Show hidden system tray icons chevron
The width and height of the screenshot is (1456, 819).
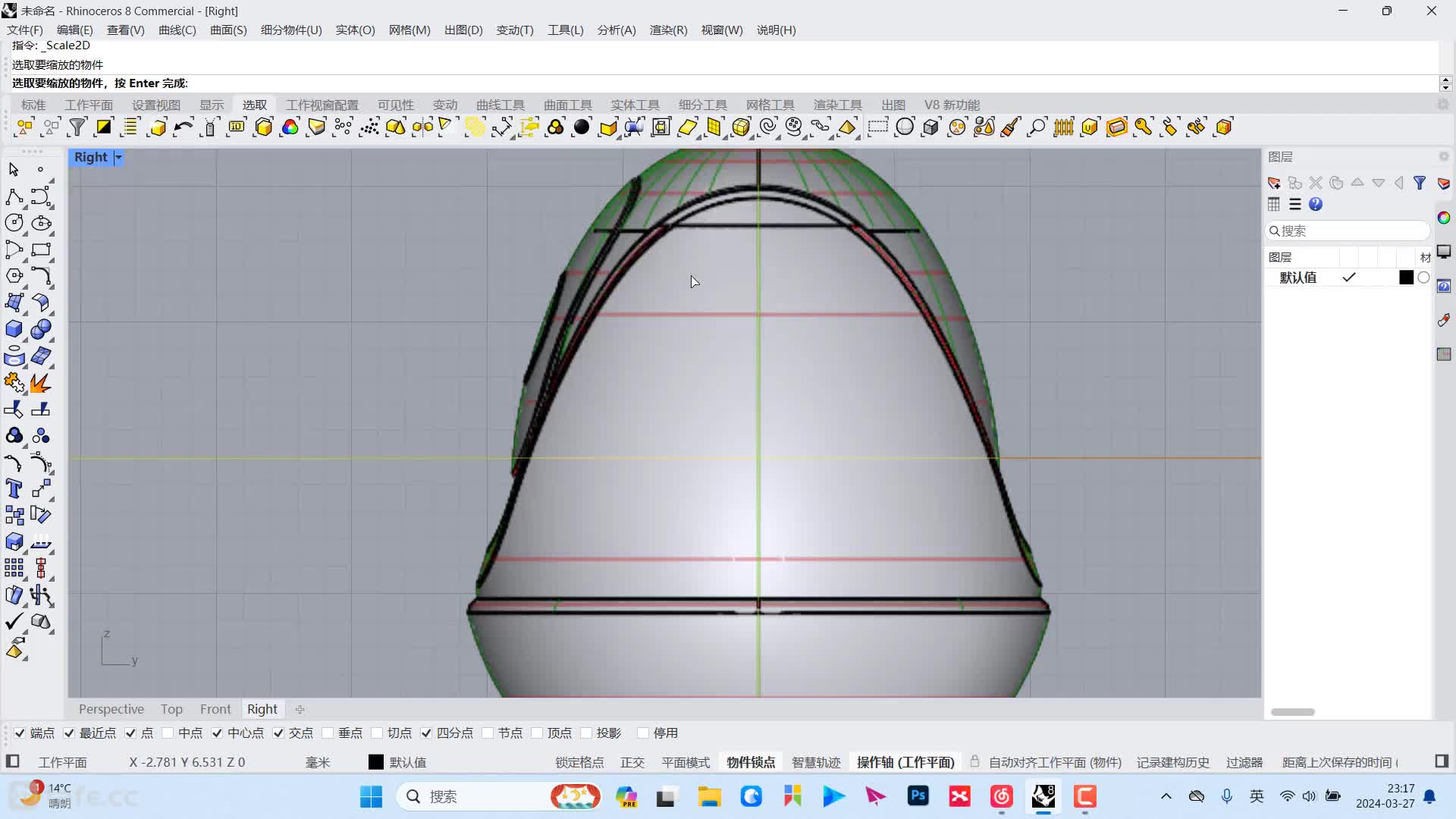[x=1166, y=796]
